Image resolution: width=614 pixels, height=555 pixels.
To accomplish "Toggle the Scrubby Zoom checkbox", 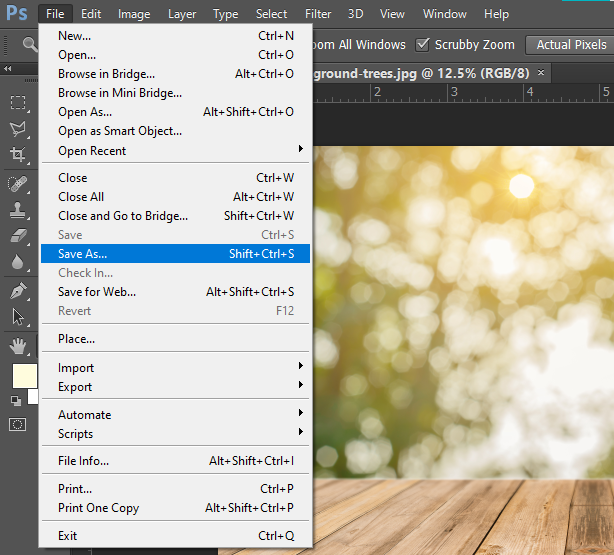I will 423,45.
